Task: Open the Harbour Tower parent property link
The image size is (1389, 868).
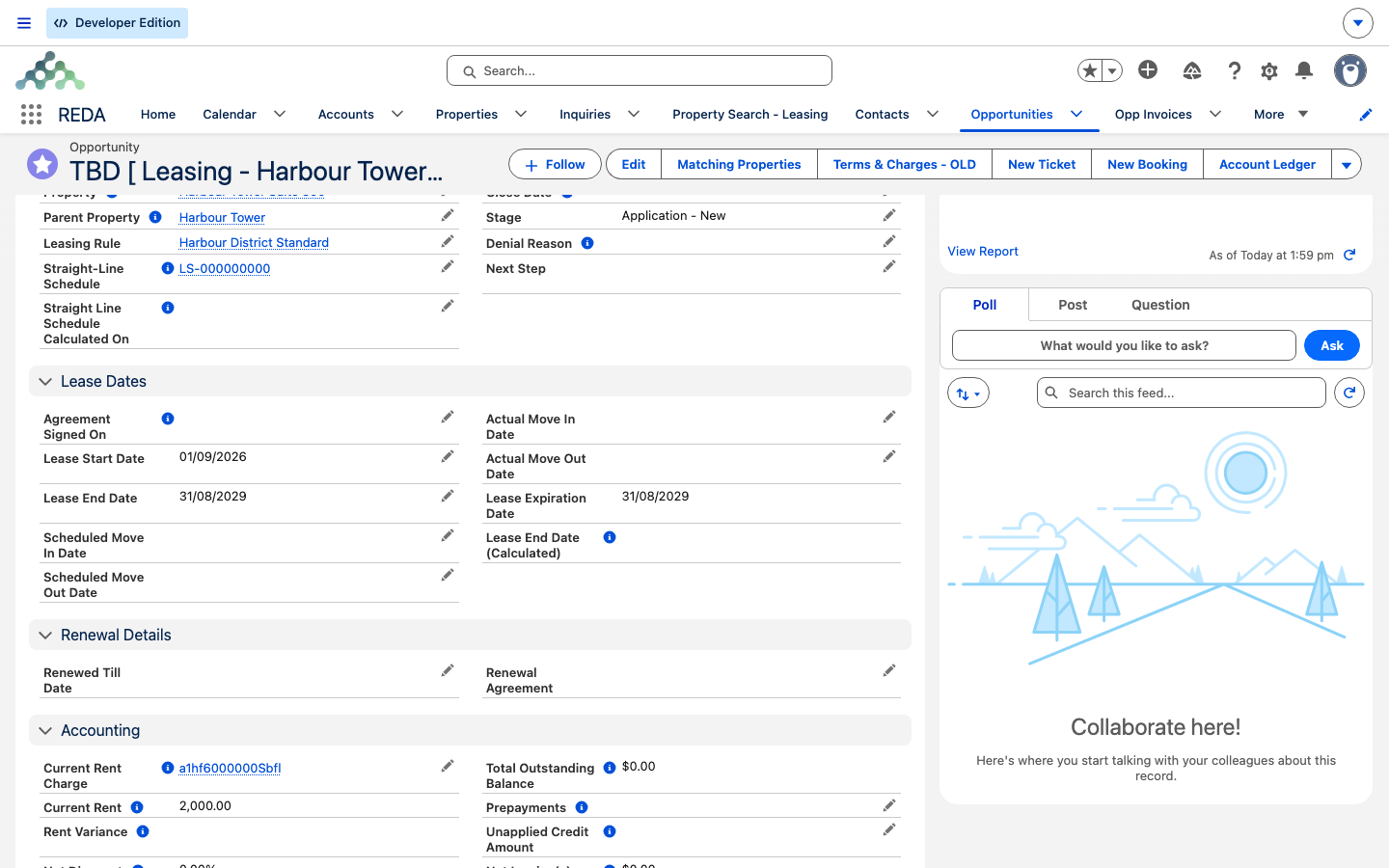Action: (222, 217)
